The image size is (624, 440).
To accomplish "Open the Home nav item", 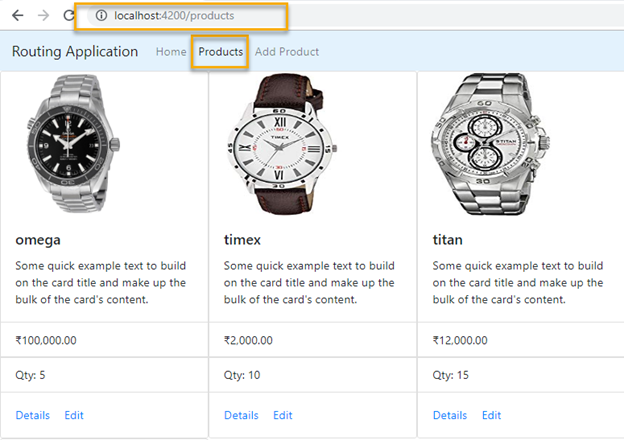I will click(x=171, y=52).
